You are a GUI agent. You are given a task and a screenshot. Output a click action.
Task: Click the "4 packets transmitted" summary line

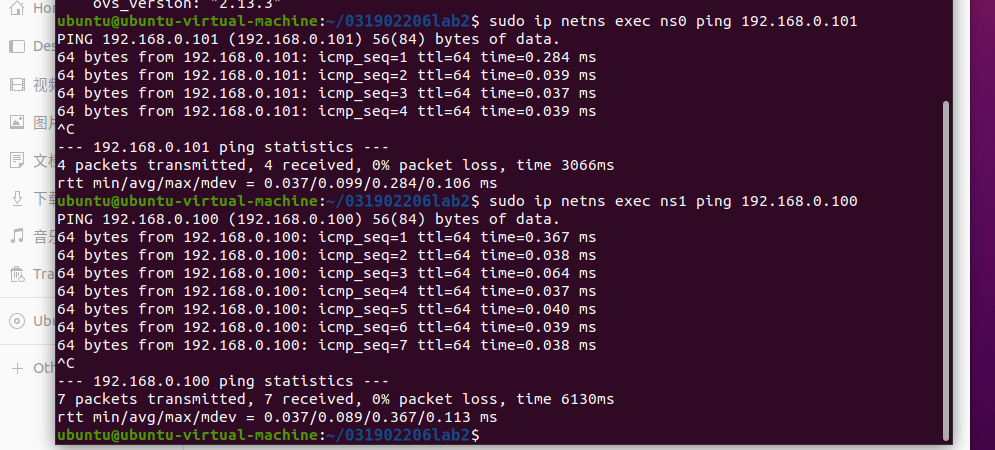click(x=335, y=165)
